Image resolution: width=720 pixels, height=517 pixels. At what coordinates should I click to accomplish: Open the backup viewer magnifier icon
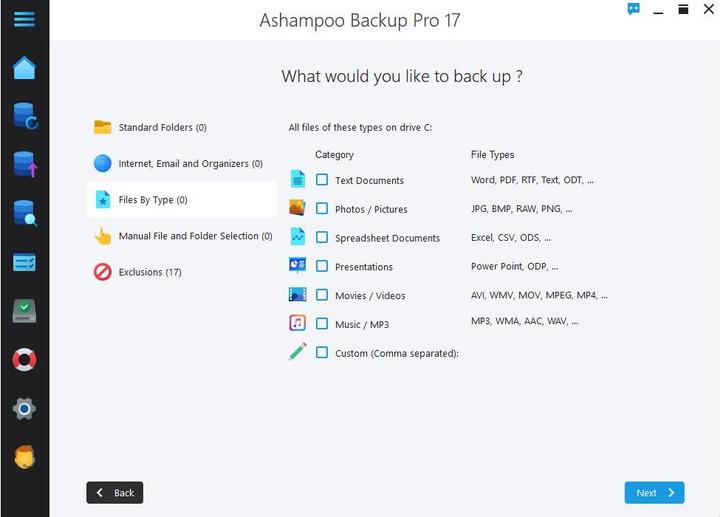tap(24, 213)
